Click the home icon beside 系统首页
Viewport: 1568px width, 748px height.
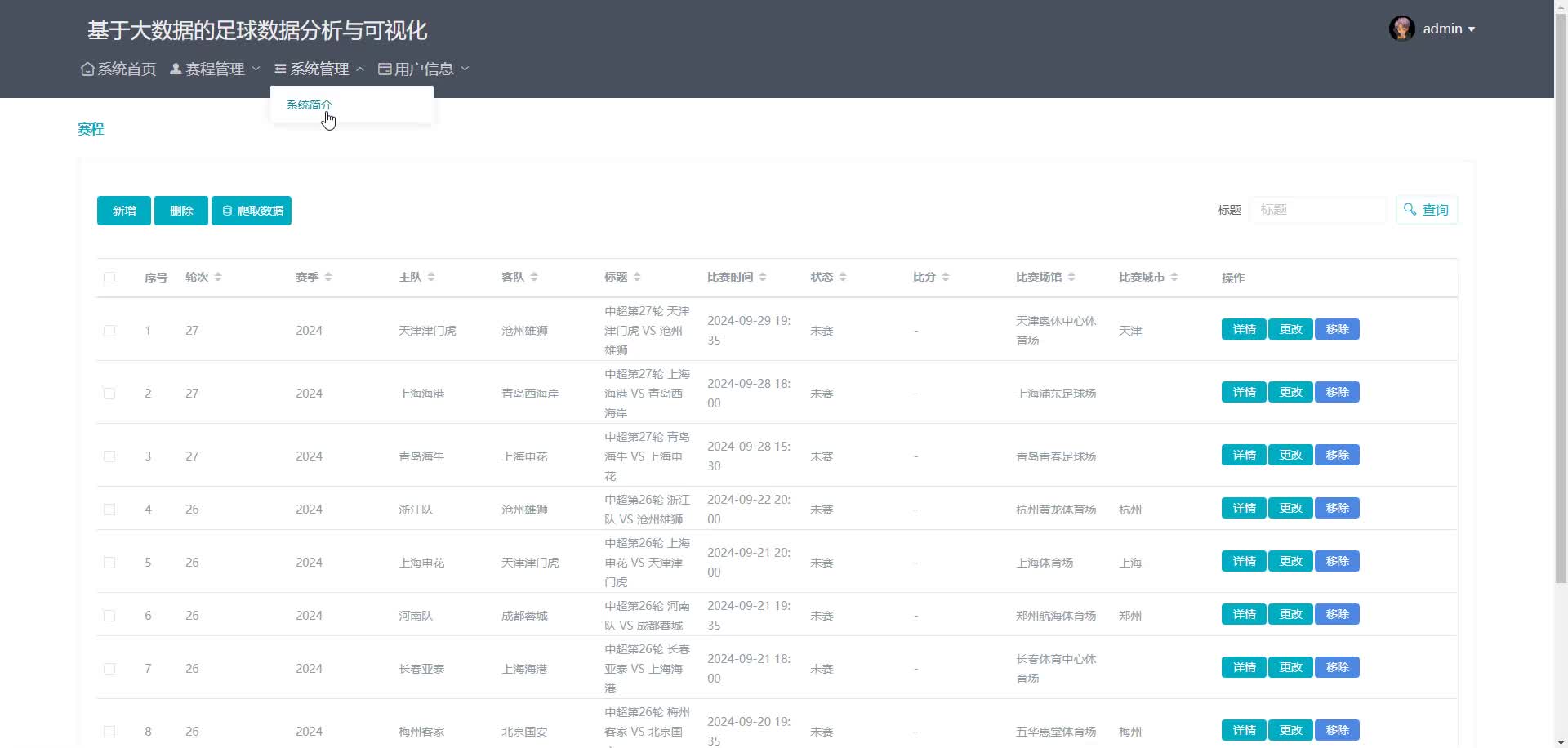coord(87,69)
